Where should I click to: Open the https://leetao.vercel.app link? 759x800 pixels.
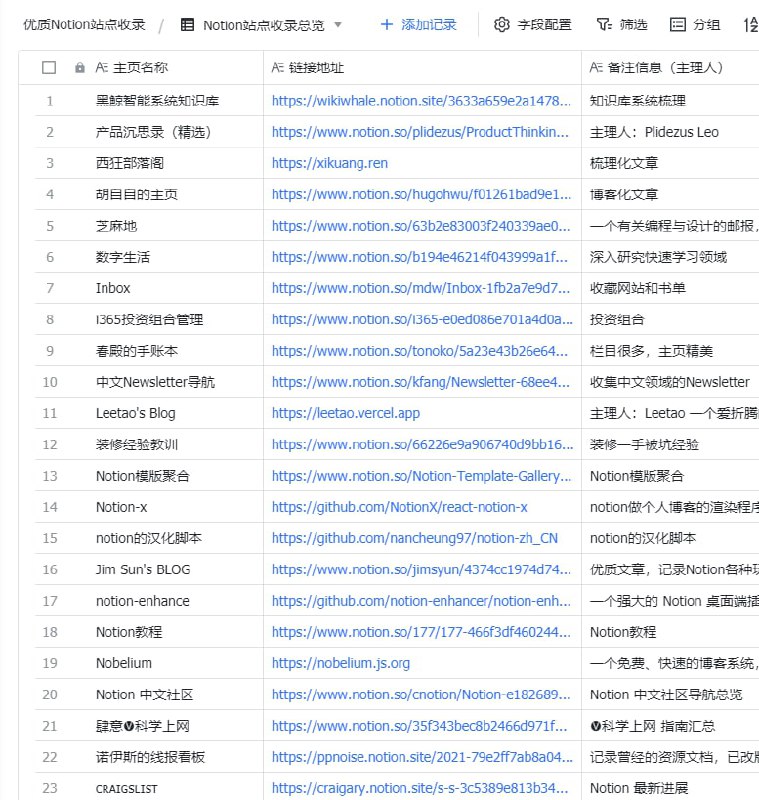pos(346,413)
